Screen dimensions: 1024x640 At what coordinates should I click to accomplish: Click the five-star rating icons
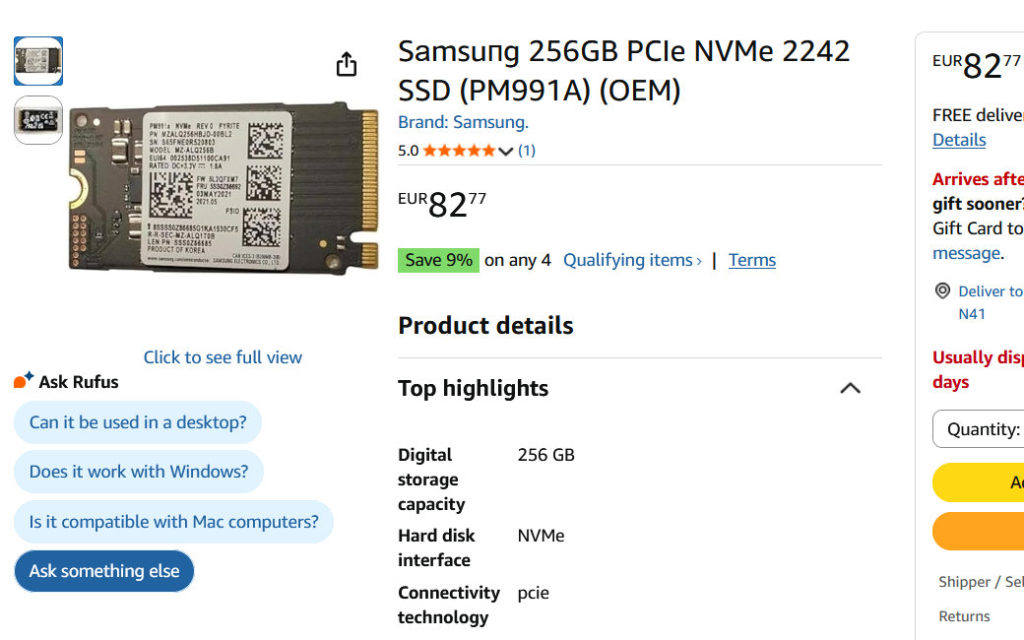(458, 151)
